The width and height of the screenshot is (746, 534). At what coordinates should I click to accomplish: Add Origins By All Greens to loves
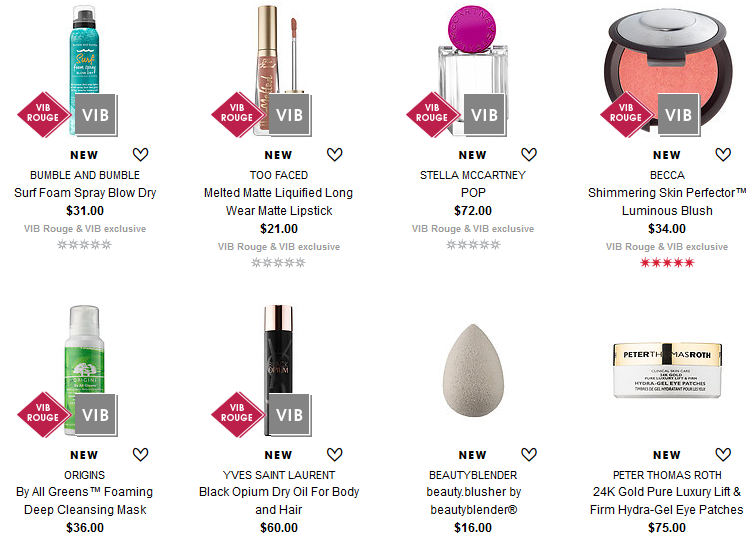click(x=140, y=455)
